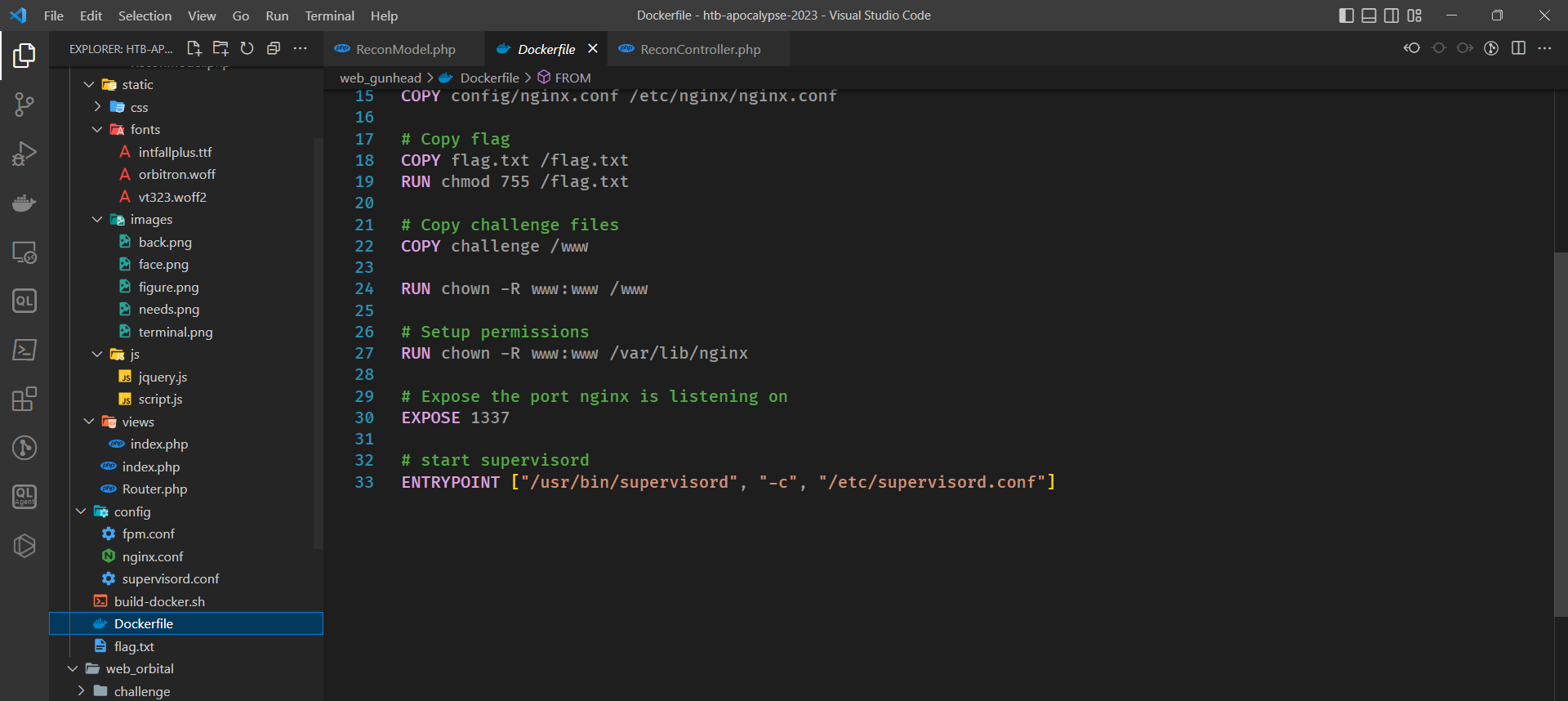Open the Explorer view in activity bar
Image resolution: width=1568 pixels, height=701 pixels.
point(24,56)
